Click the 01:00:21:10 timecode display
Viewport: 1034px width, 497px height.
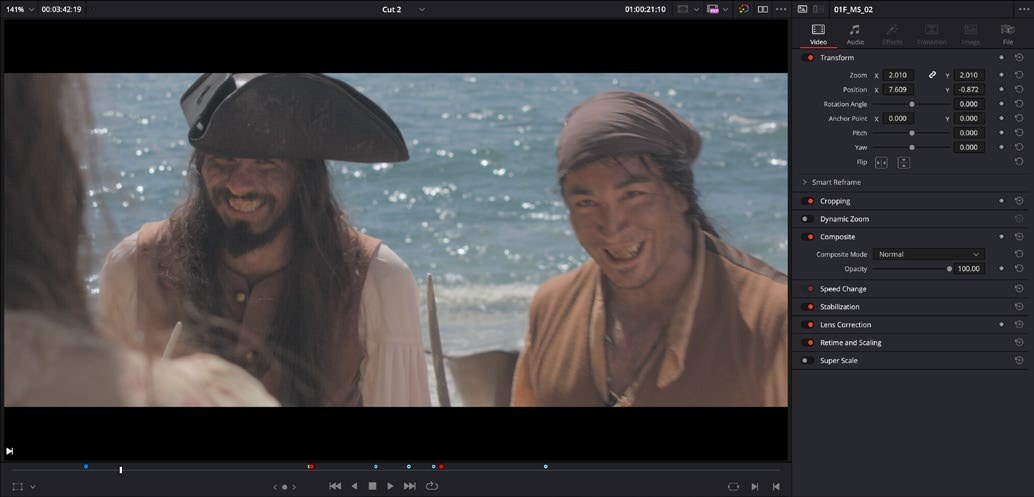click(x=645, y=9)
